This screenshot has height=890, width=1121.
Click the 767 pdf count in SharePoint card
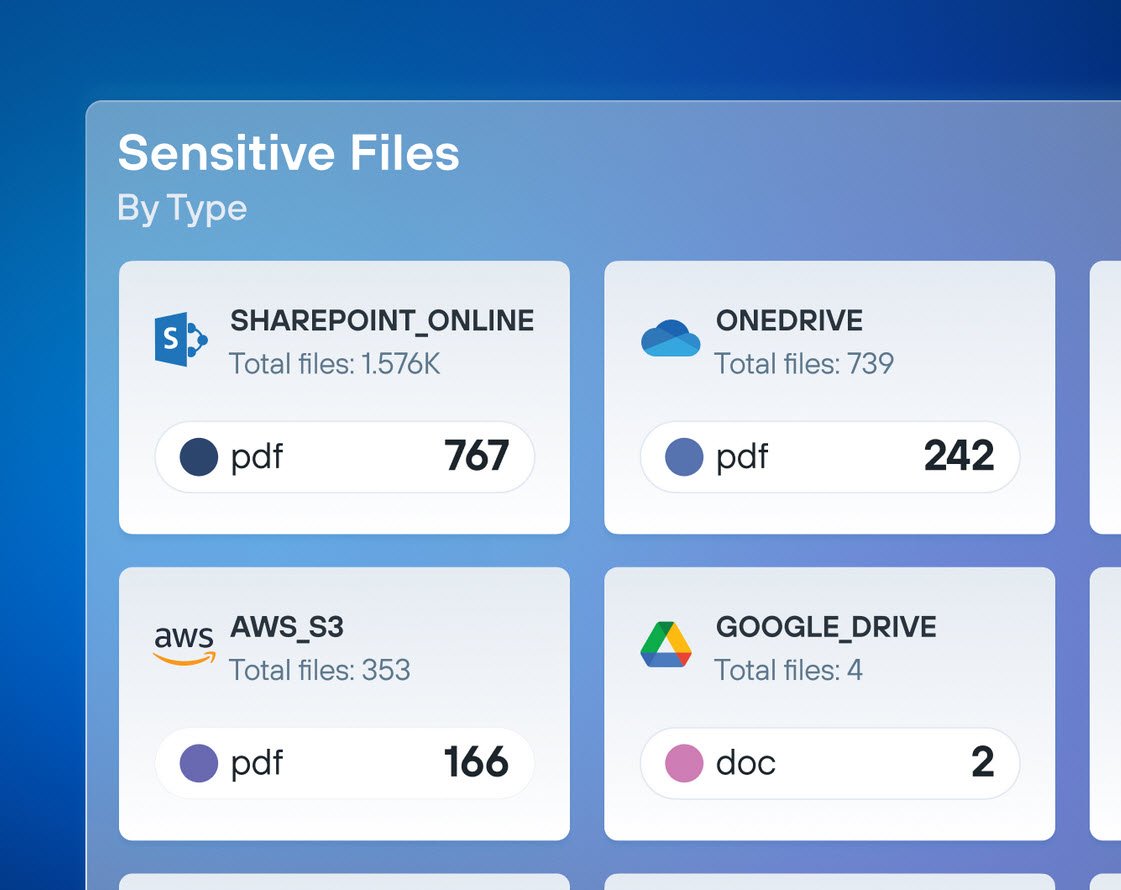[x=476, y=457]
